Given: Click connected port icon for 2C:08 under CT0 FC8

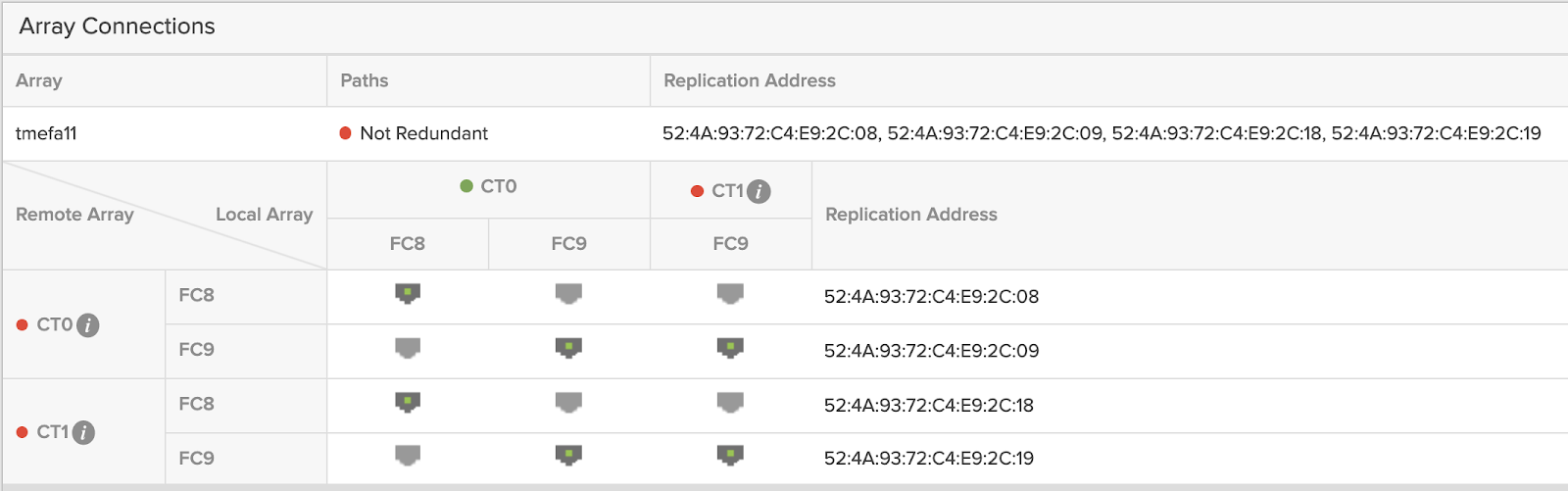Looking at the screenshot, I should 408,294.
